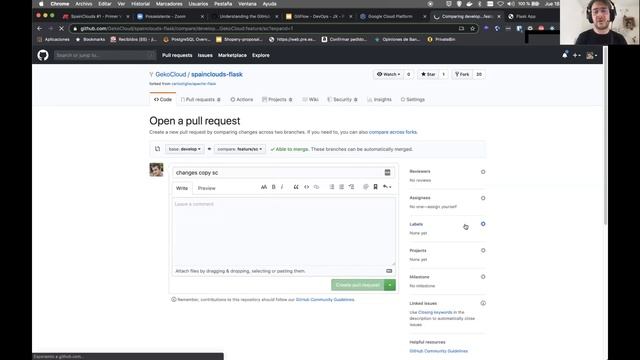This screenshot has height=360, width=640.
Task: Add a task list
Action: 351,187
